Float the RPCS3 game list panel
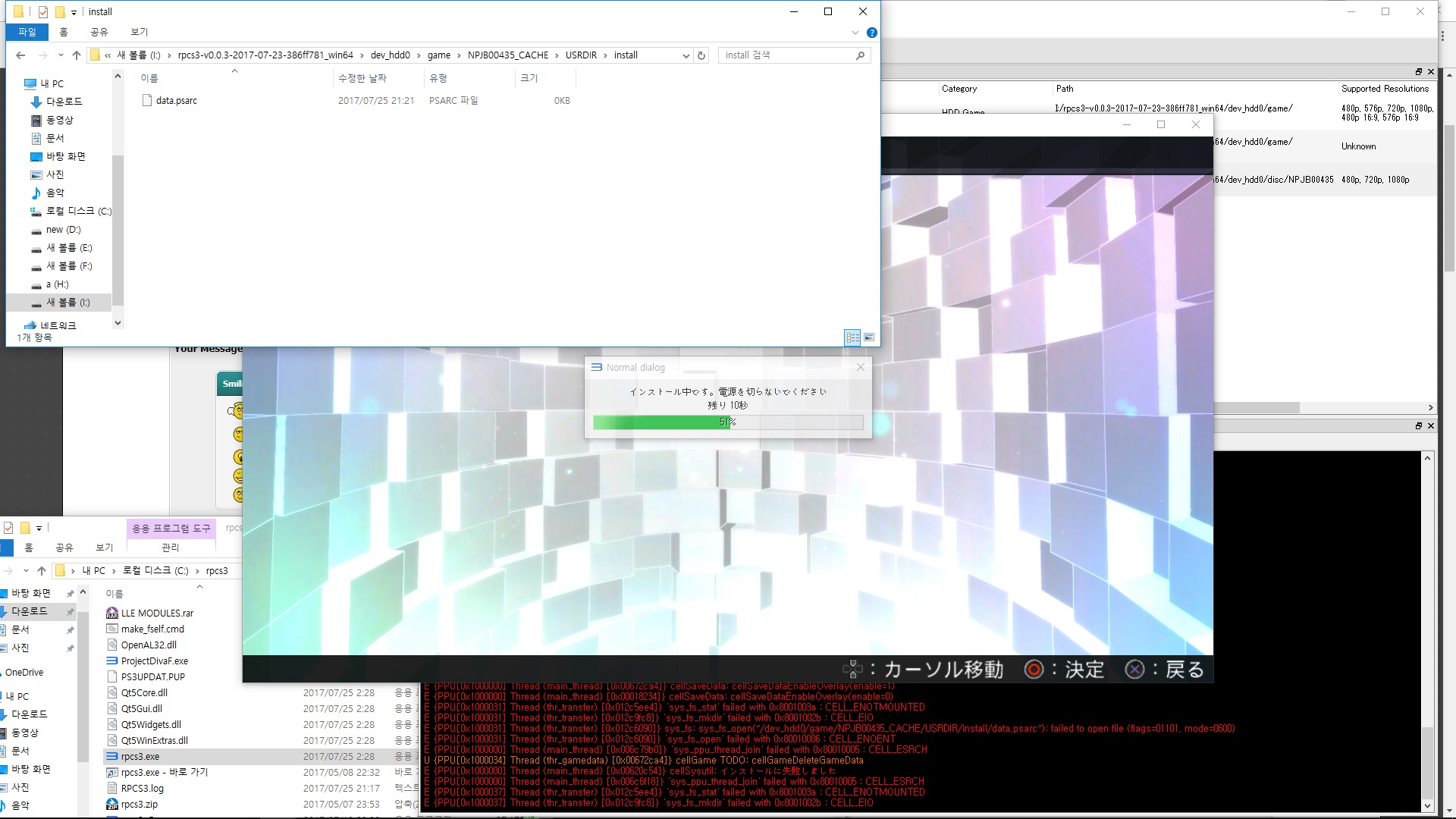Image resolution: width=1456 pixels, height=819 pixels. tap(1418, 72)
